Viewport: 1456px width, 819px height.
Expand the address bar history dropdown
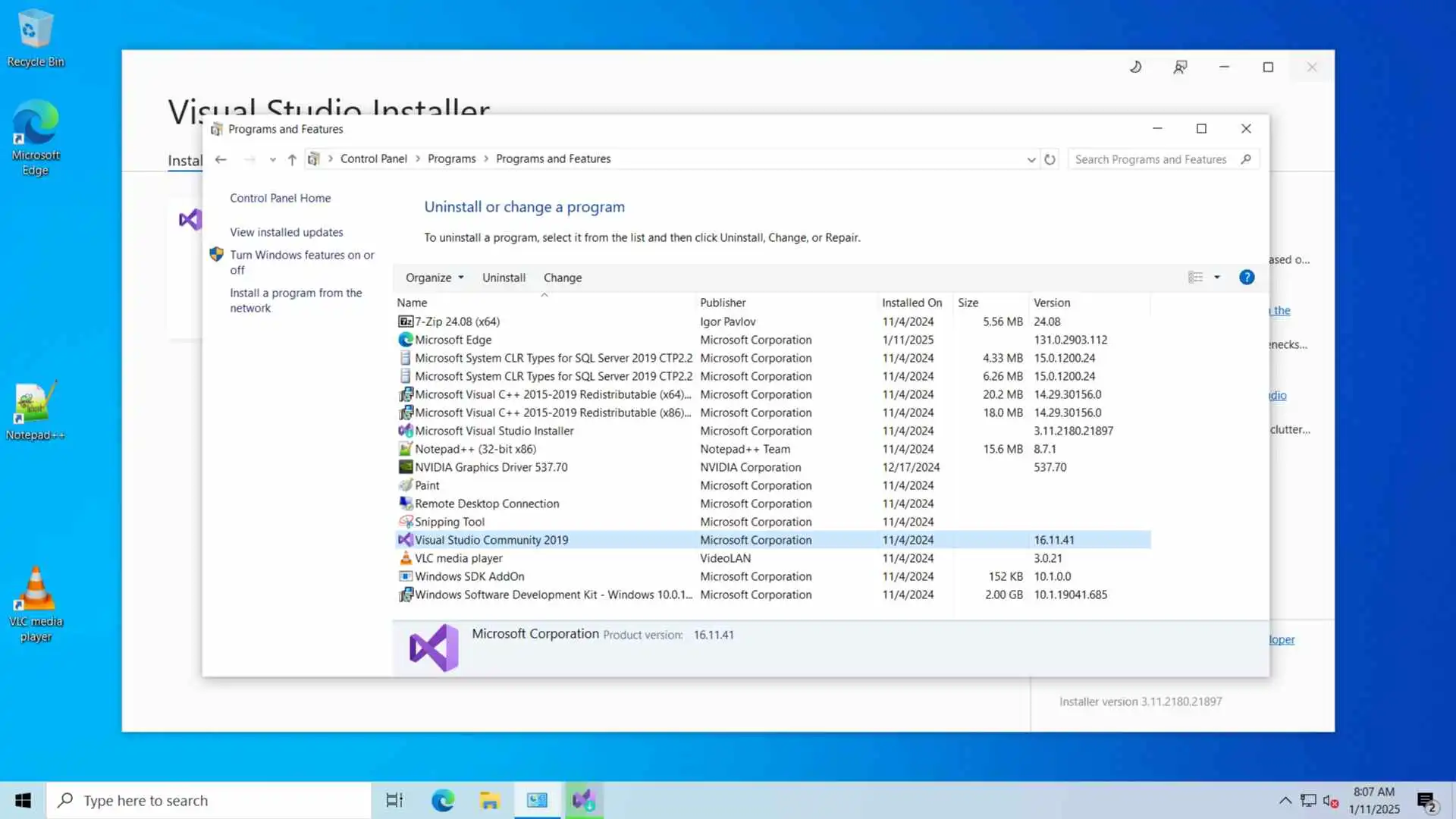coord(1031,159)
